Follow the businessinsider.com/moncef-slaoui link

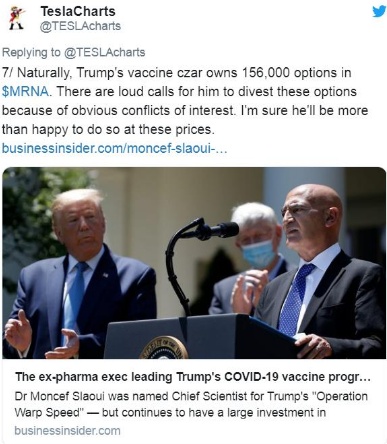pos(114,148)
